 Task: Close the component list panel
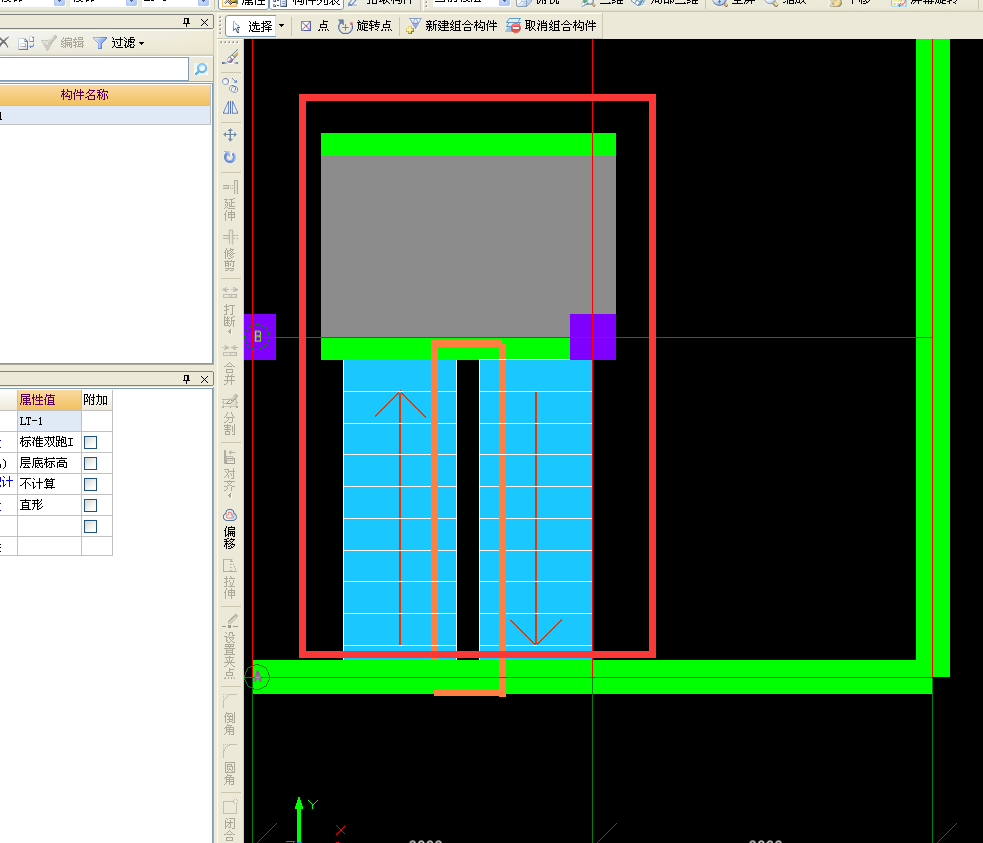(204, 23)
